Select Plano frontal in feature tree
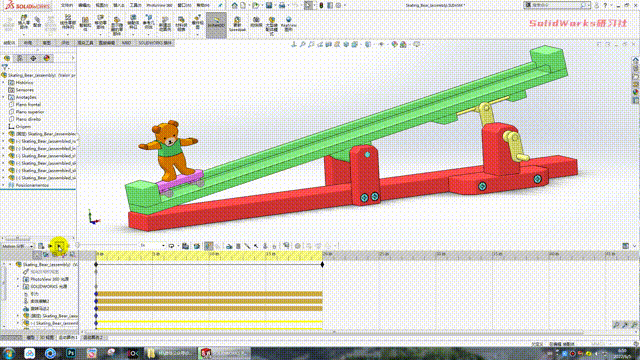640x360 pixels. 27,104
